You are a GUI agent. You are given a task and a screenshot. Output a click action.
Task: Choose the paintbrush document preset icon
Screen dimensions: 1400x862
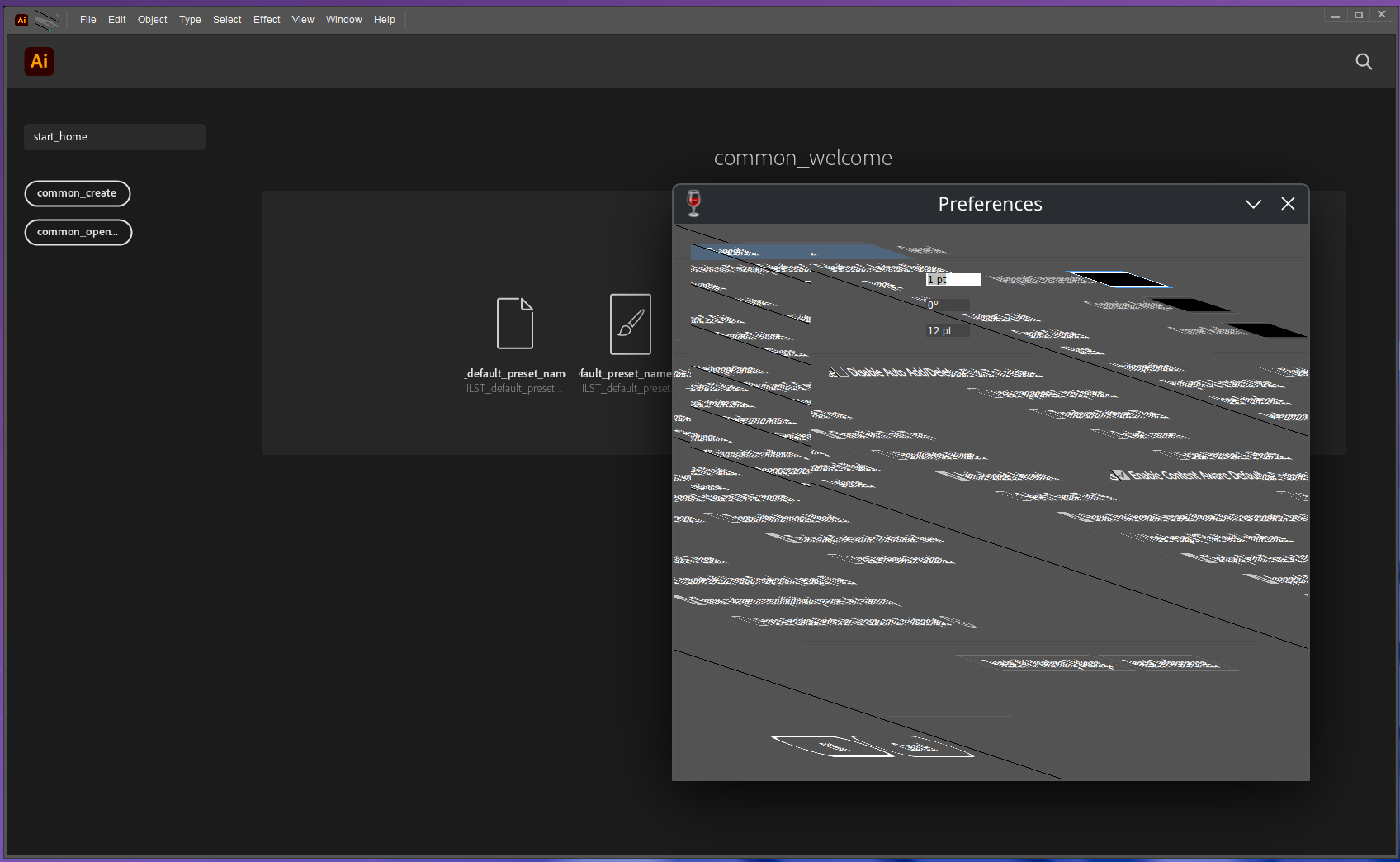pos(631,324)
